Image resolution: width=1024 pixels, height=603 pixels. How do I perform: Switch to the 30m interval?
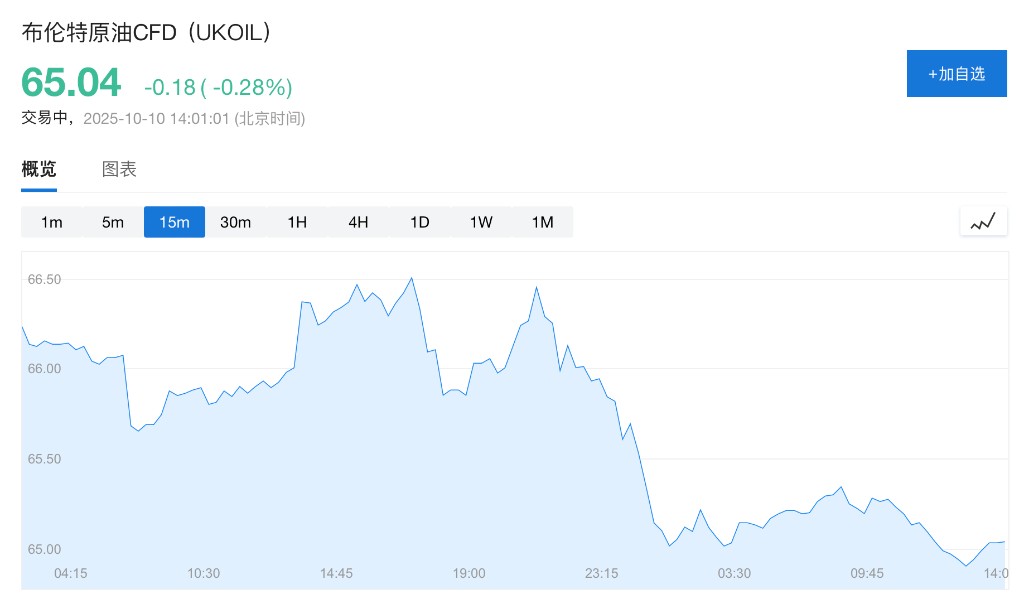click(235, 222)
